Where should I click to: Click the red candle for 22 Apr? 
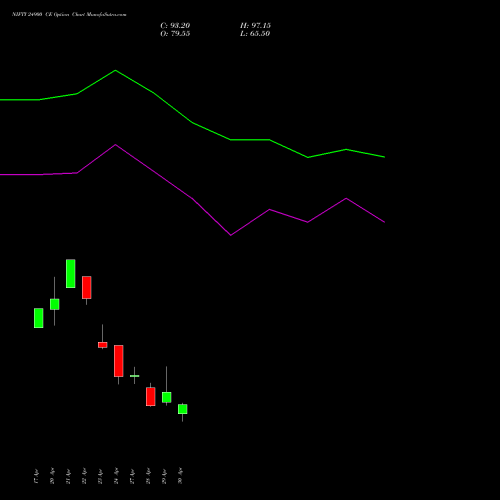pyautogui.click(x=87, y=287)
